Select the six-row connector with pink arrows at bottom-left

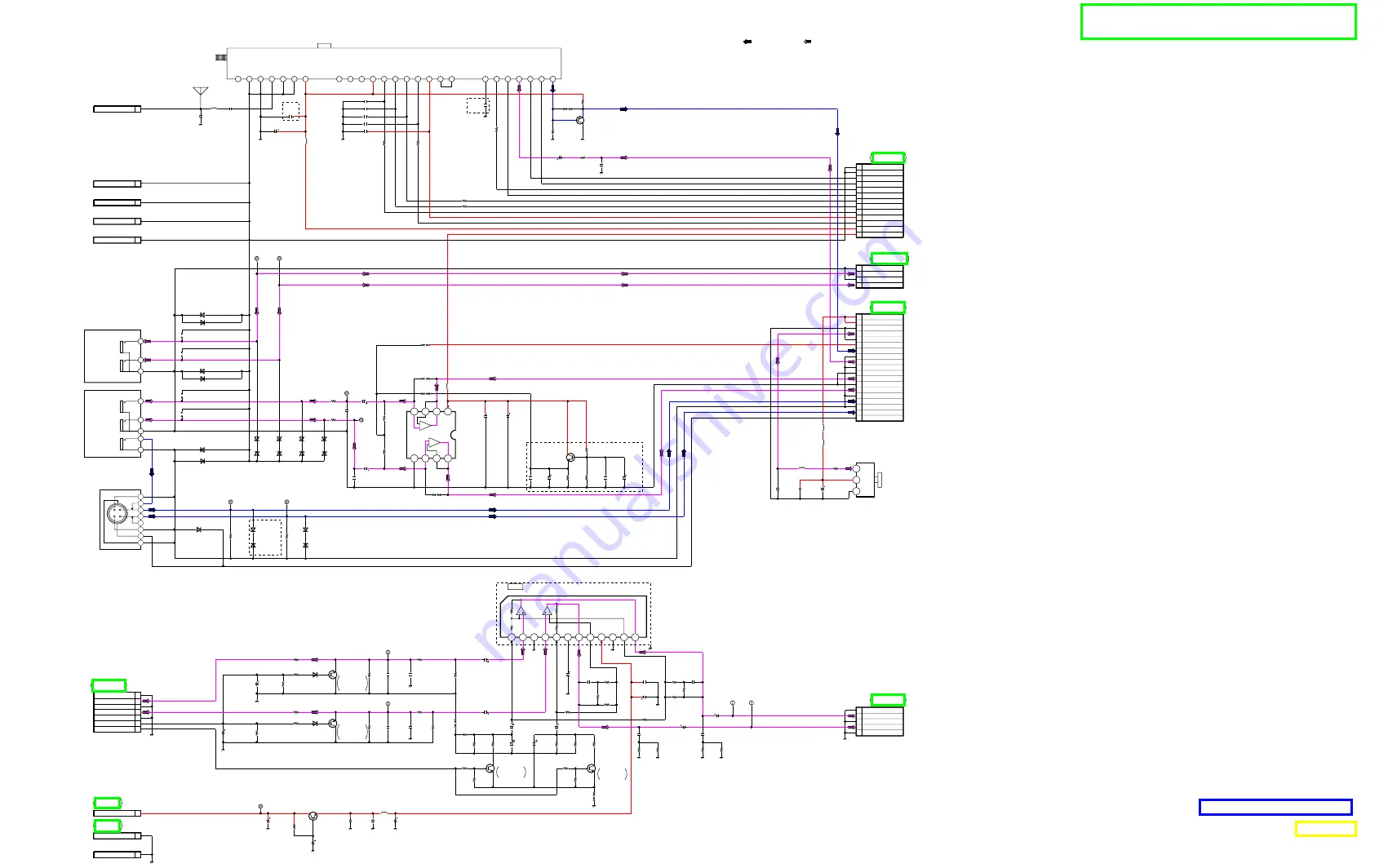point(117,712)
